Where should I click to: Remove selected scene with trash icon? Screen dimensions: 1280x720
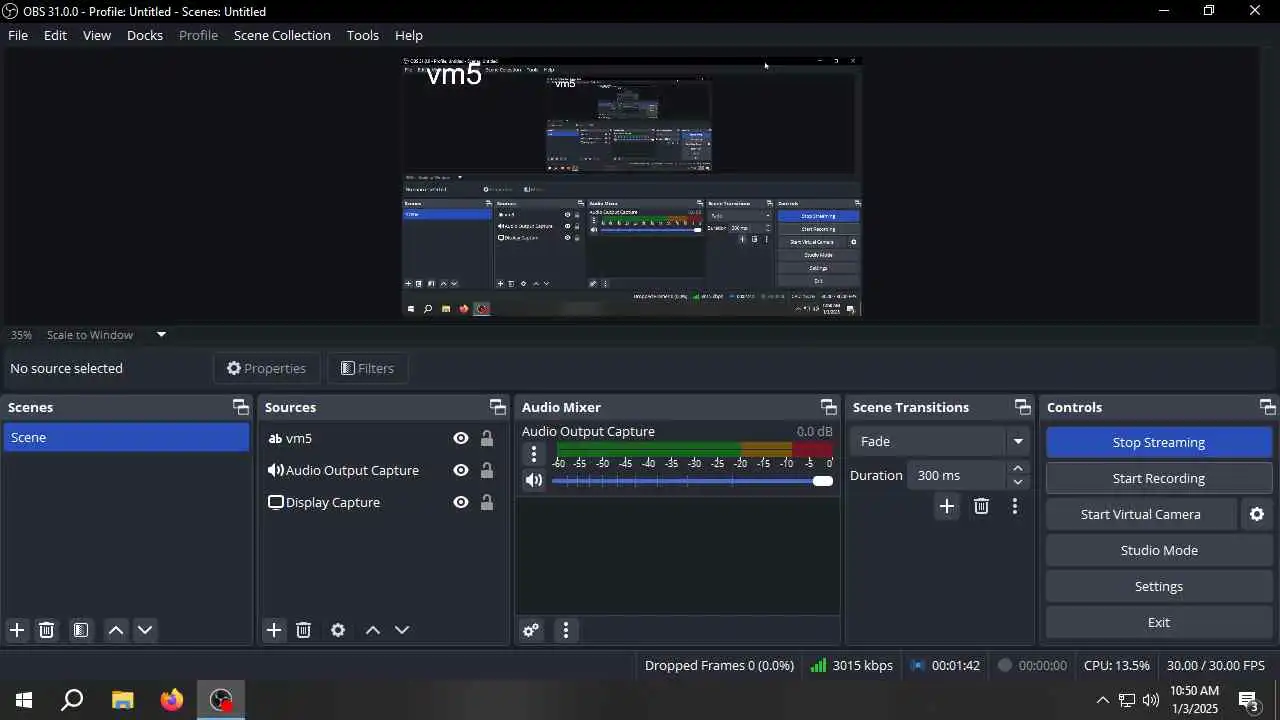click(46, 630)
